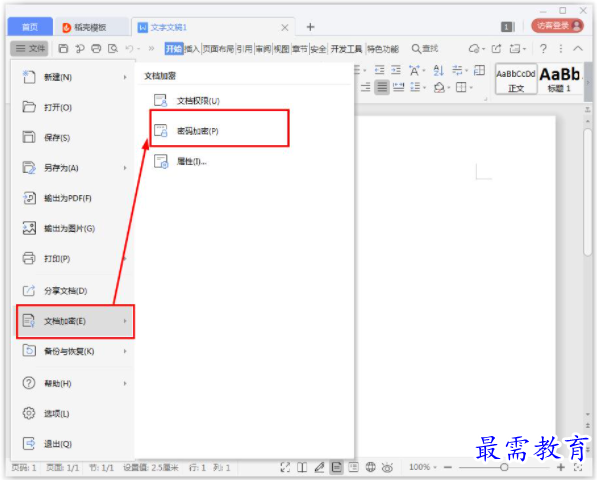Screen dimensions: 597x480
Task: Open the 文件 menu button
Action: (29, 48)
